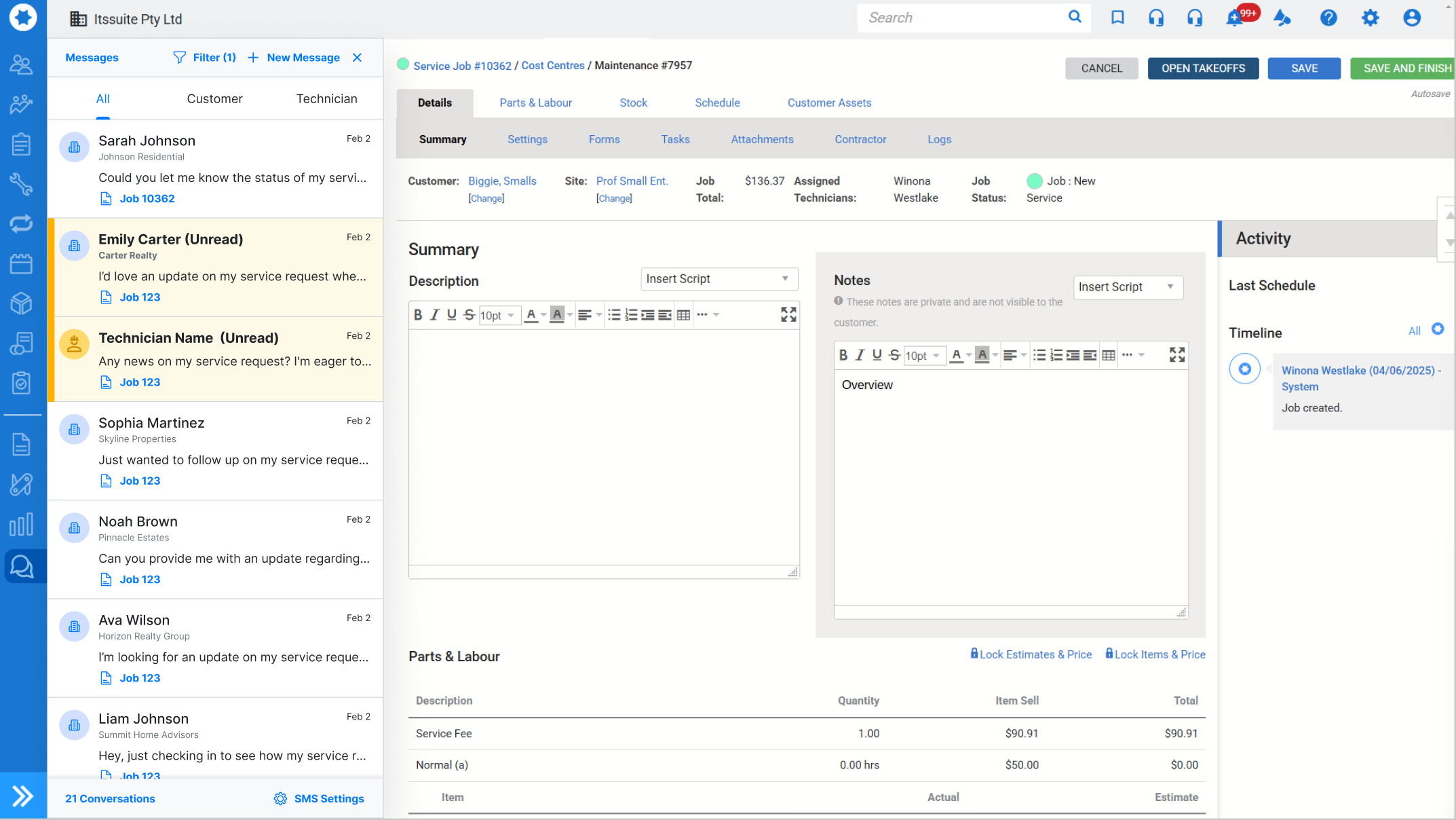Viewport: 1456px width, 820px height.
Task: Open Emily Carter unread conversation
Action: point(215,267)
